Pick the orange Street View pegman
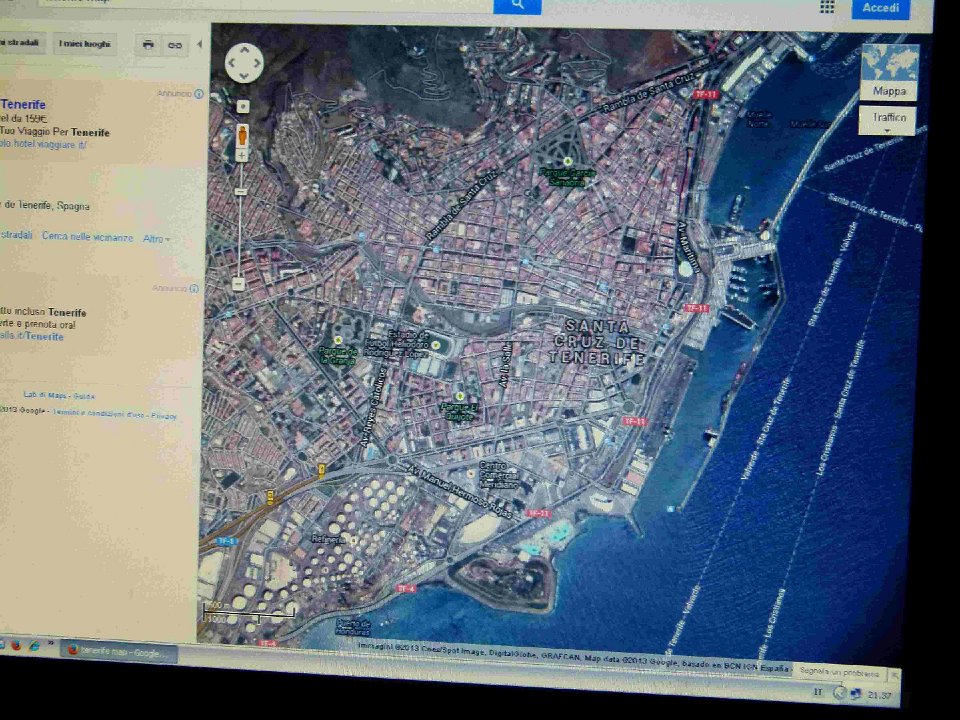This screenshot has width=960, height=720. 242,135
